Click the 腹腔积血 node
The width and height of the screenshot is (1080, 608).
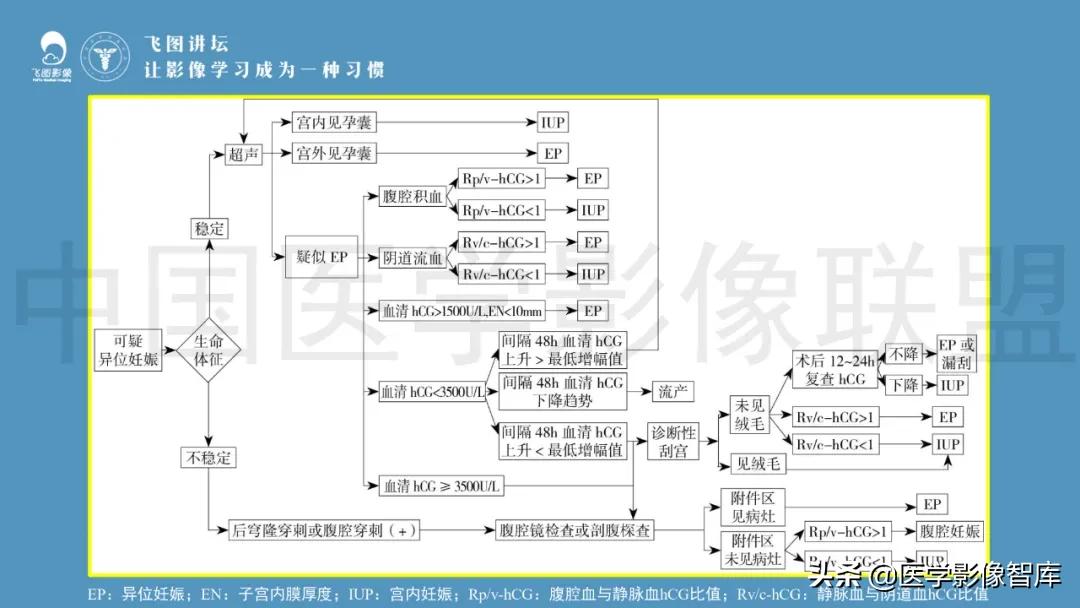click(x=412, y=194)
